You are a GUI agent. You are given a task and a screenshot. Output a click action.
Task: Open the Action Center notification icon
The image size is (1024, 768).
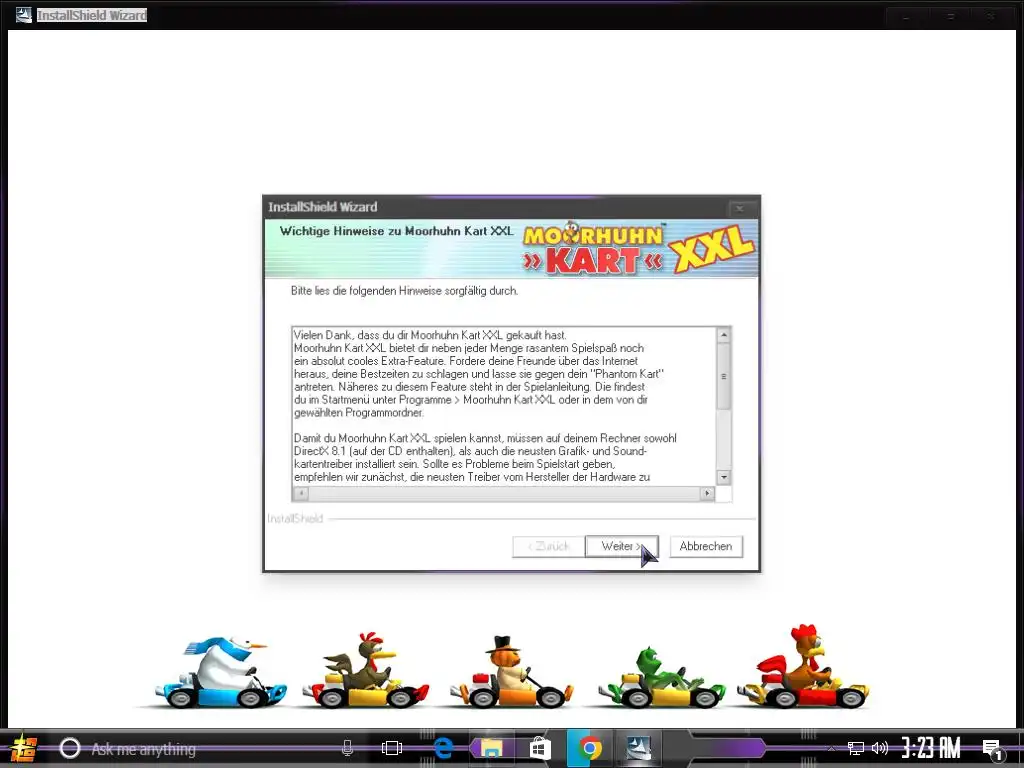click(993, 750)
